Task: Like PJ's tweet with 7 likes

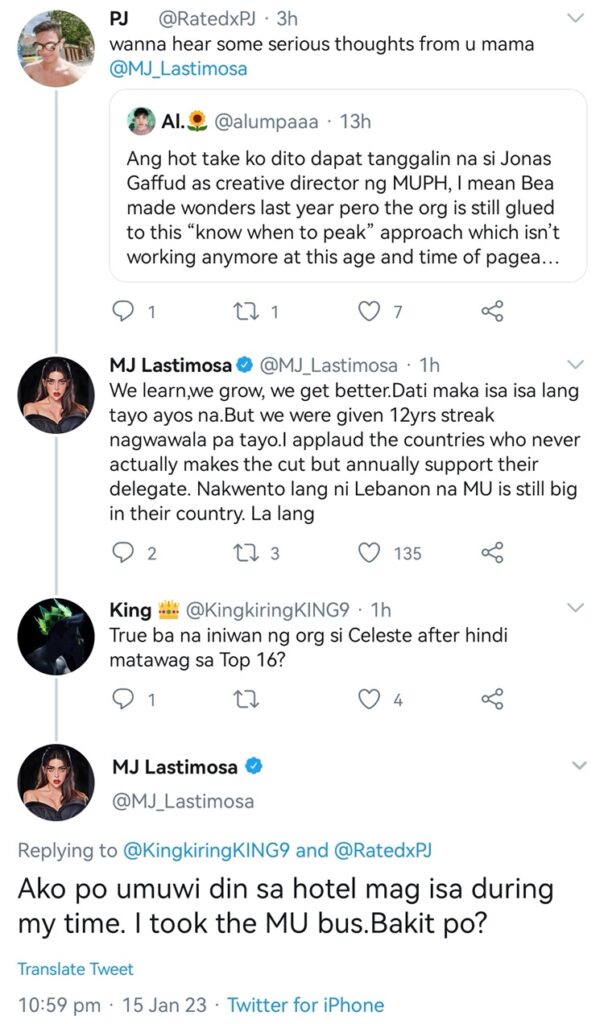Action: coord(371,312)
